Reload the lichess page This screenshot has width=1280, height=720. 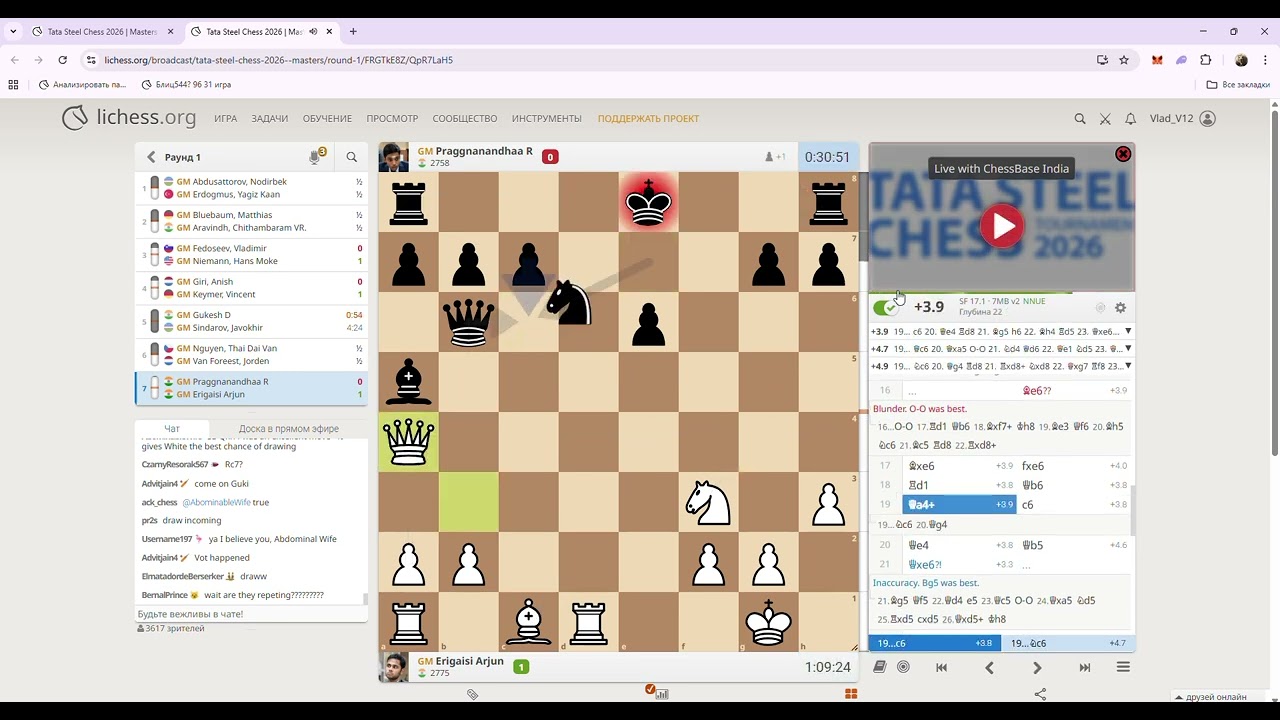tap(62, 60)
